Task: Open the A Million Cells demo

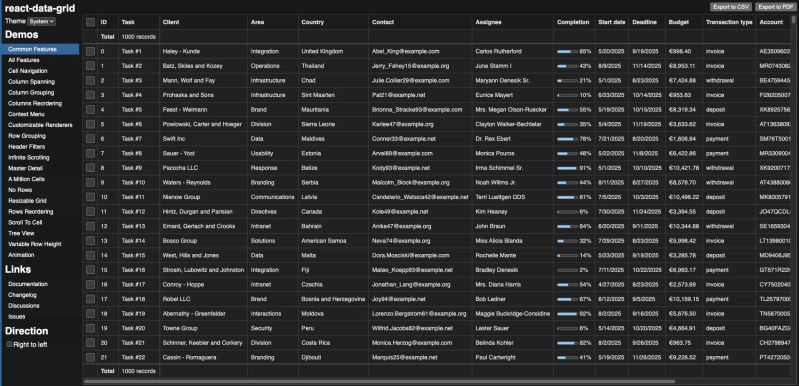Action: (x=41, y=179)
